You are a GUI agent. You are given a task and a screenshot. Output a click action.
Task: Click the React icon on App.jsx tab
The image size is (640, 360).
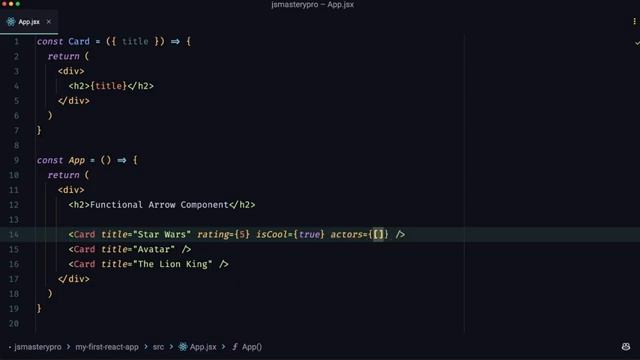[x=11, y=22]
